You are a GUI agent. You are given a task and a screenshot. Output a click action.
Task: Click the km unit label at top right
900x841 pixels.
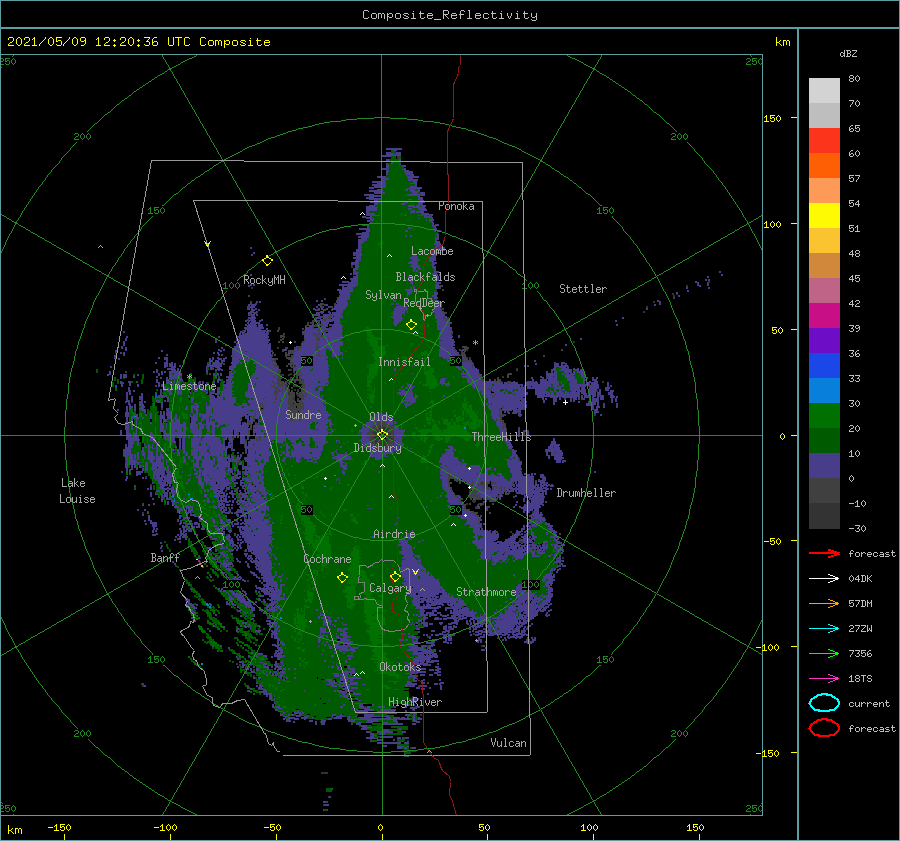point(782,42)
